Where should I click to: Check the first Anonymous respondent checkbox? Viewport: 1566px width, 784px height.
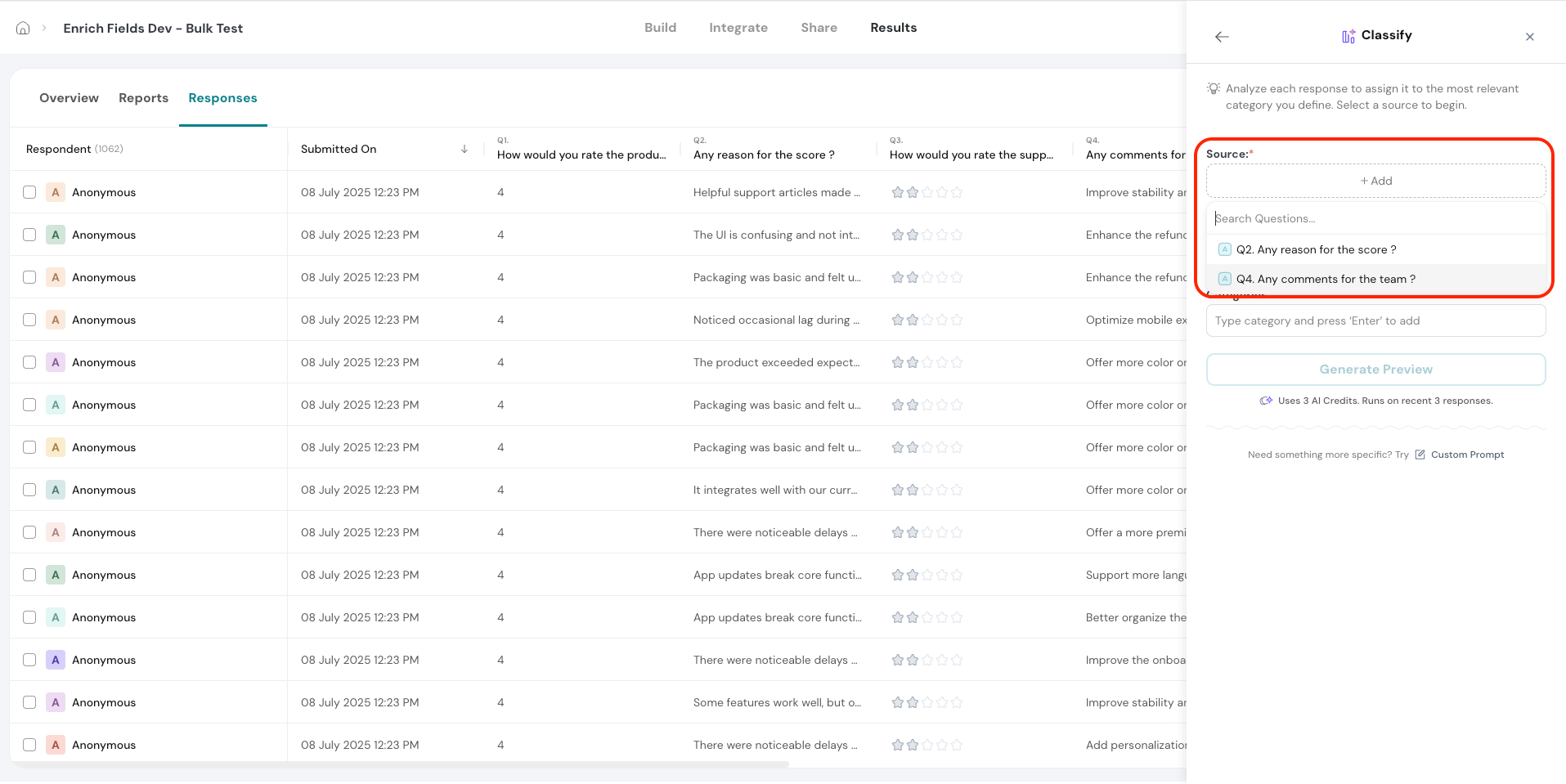[29, 192]
